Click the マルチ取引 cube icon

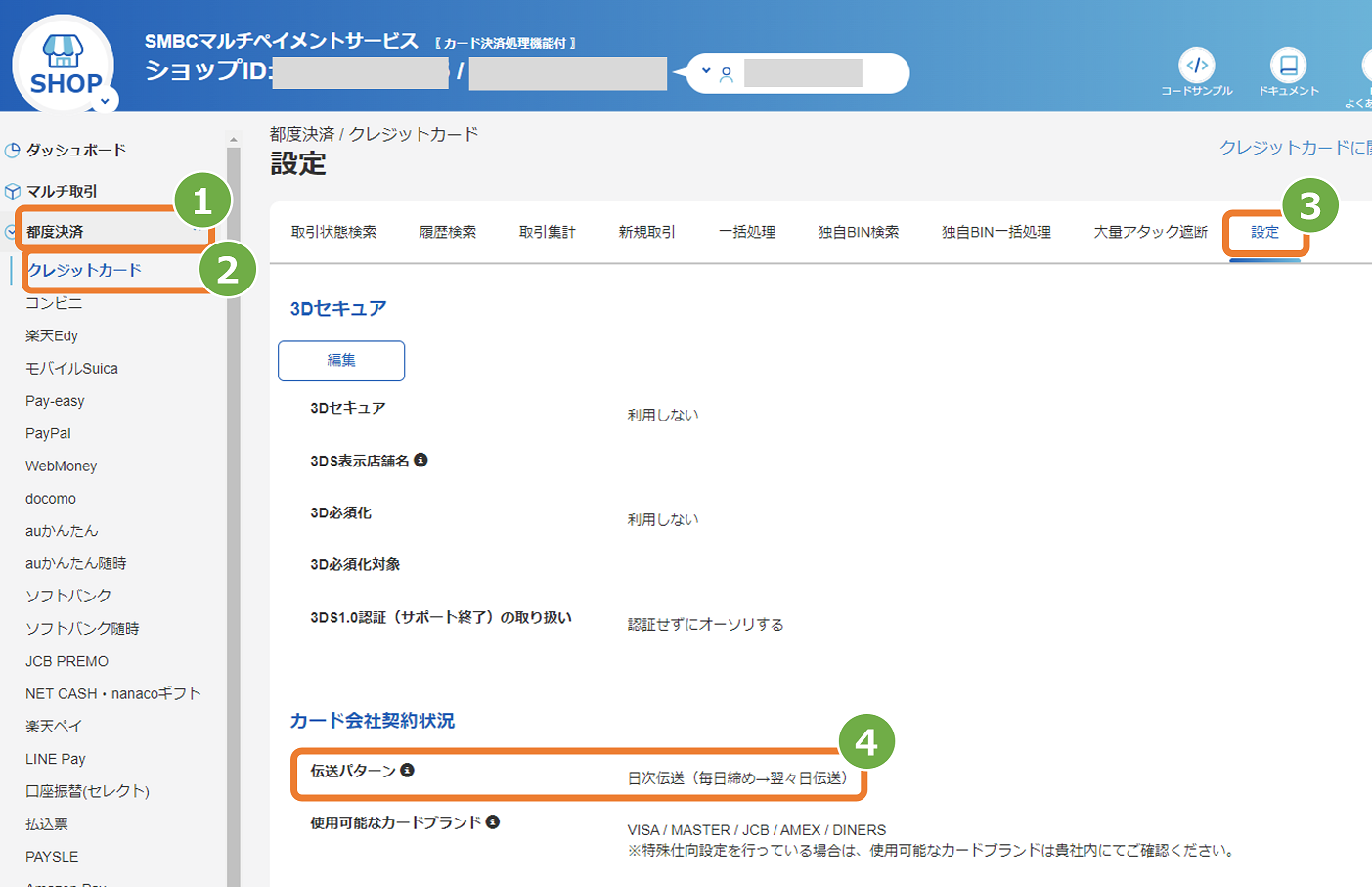click(13, 192)
